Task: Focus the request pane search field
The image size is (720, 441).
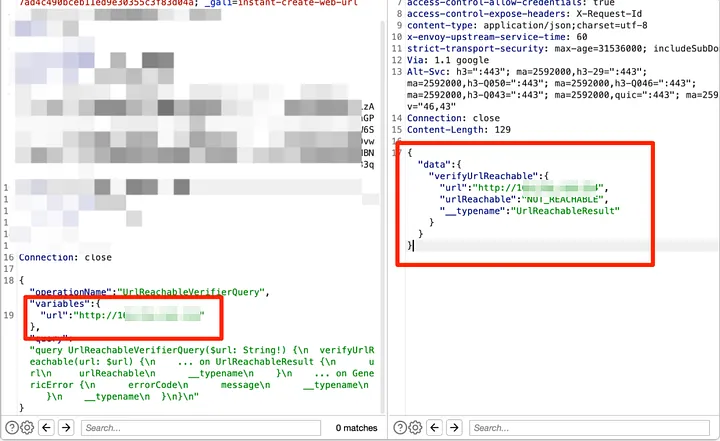Action: tap(201, 428)
